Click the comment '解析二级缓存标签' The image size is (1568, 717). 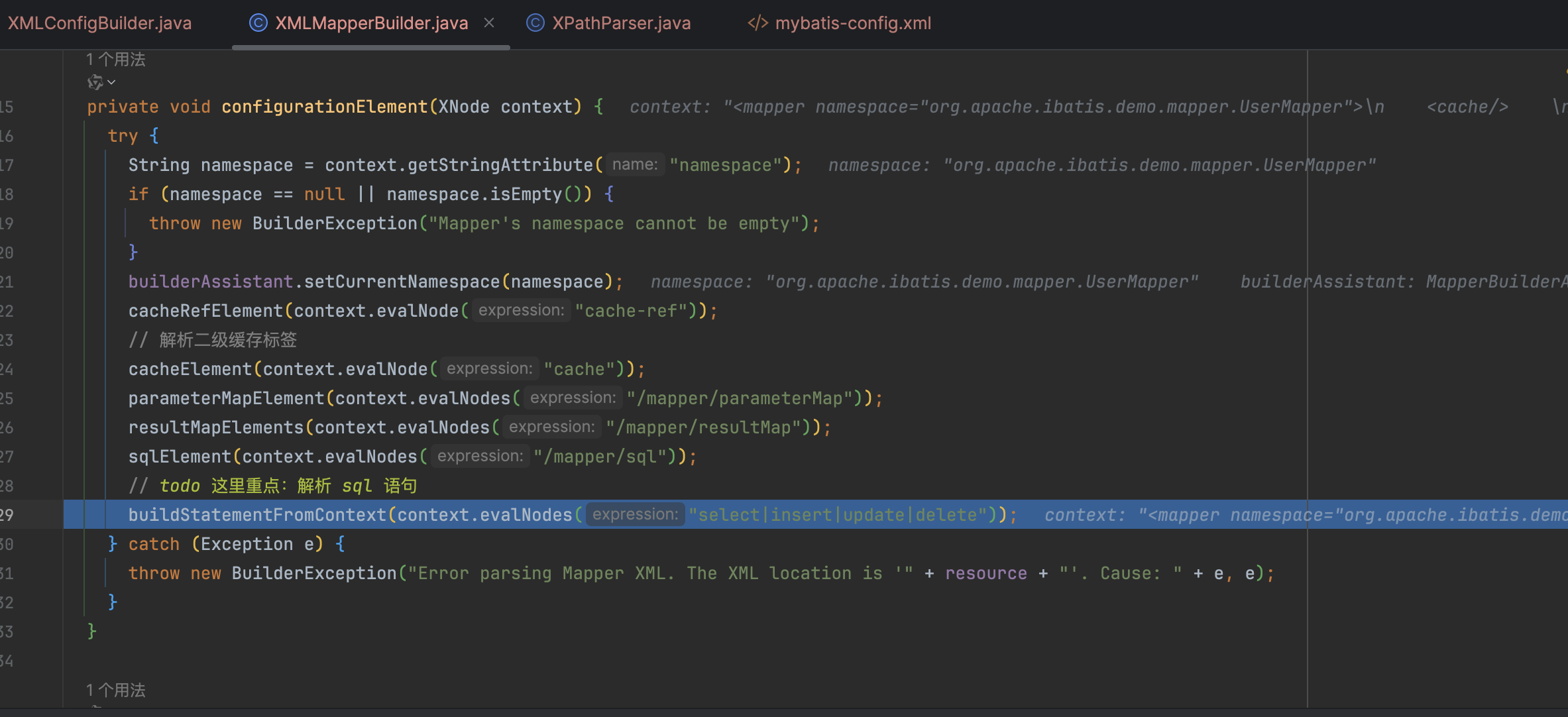[x=228, y=340]
